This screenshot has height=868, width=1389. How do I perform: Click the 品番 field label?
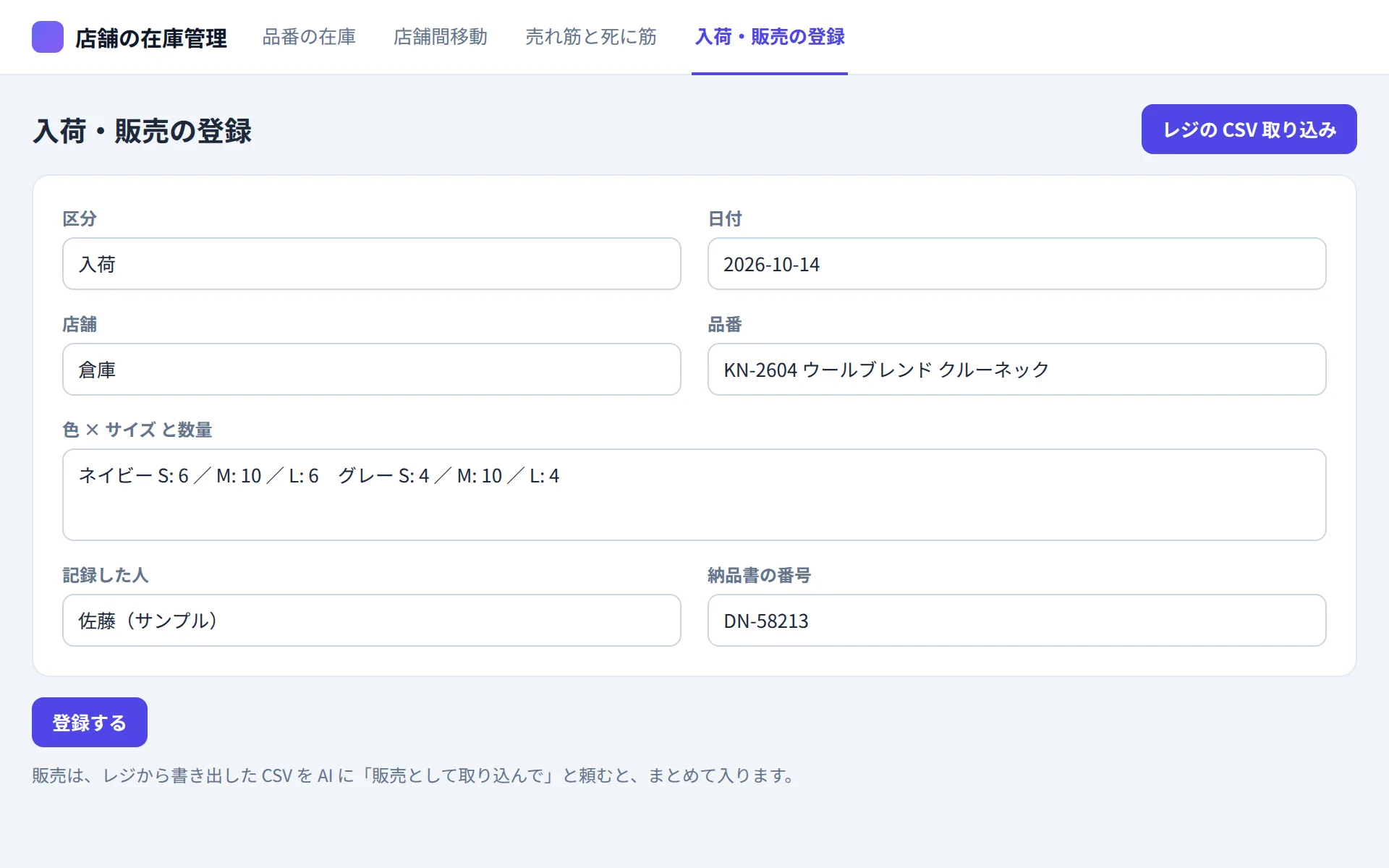tap(725, 324)
